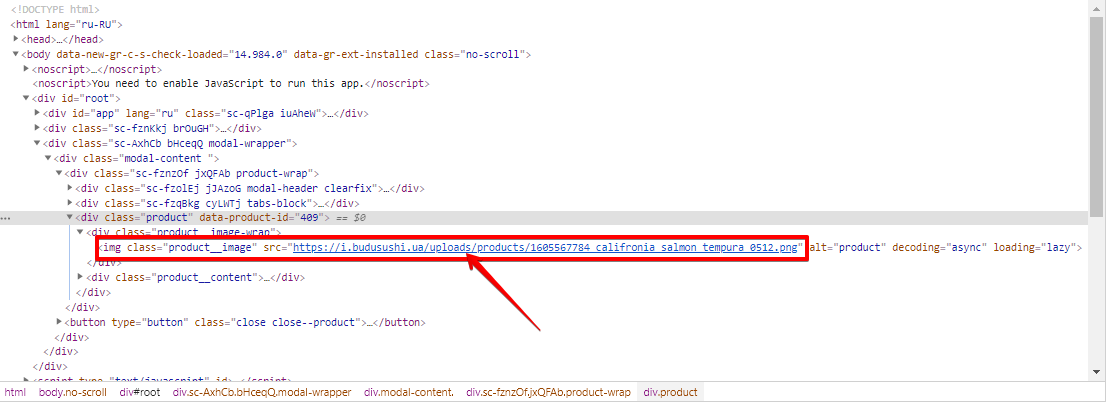Expand the close--product button node
This screenshot has width=1106, height=402.
click(60, 322)
